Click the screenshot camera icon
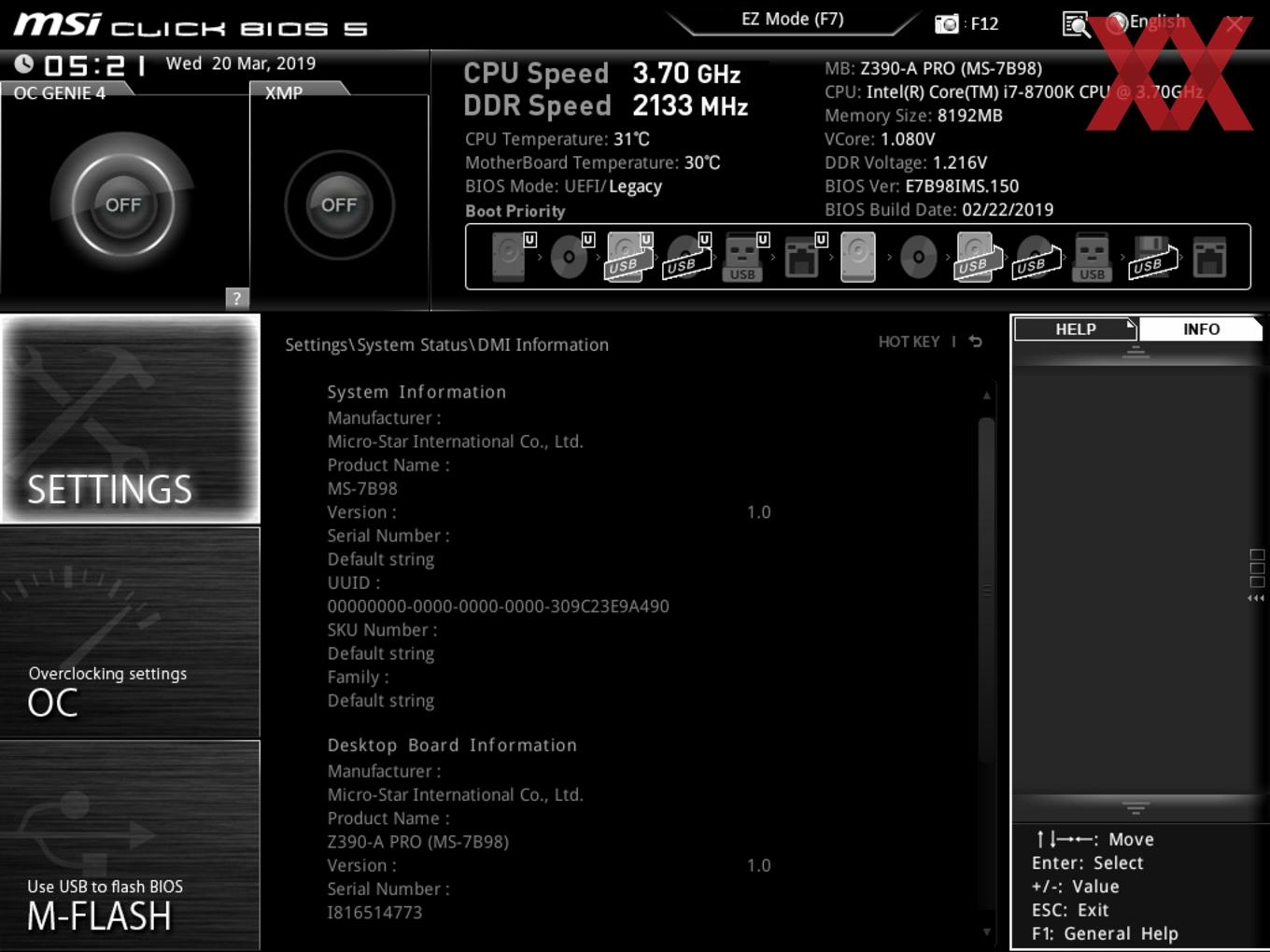 pos(947,23)
